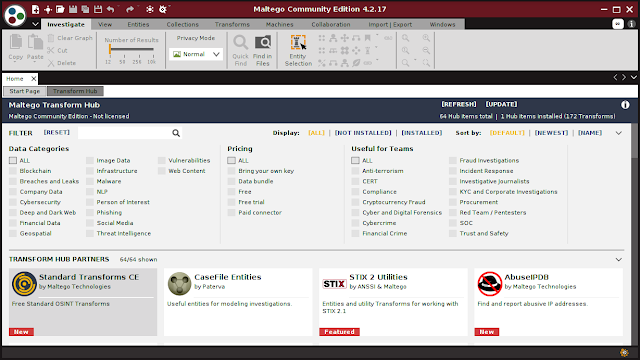Enable the Cybersecurity category filter

(13, 202)
